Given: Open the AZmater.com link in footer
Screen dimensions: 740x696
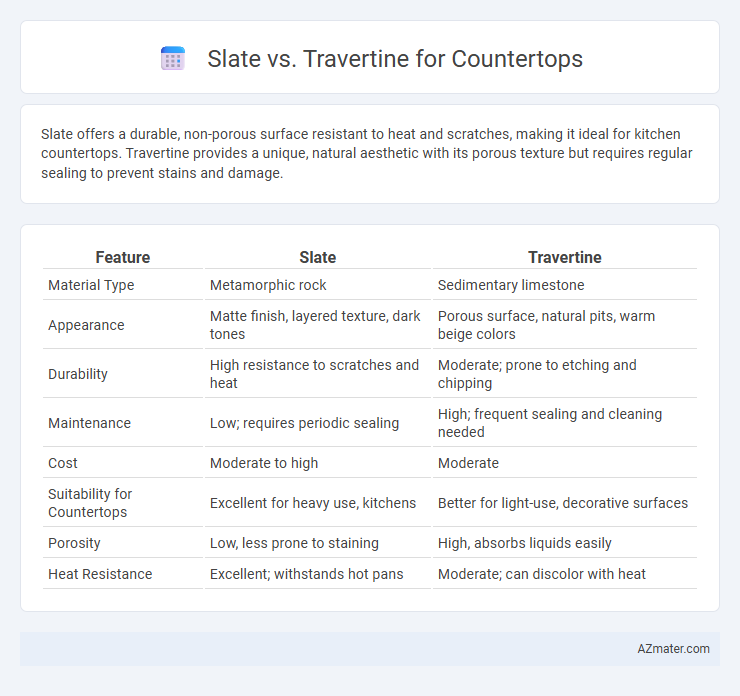Looking at the screenshot, I should pyautogui.click(x=673, y=649).
